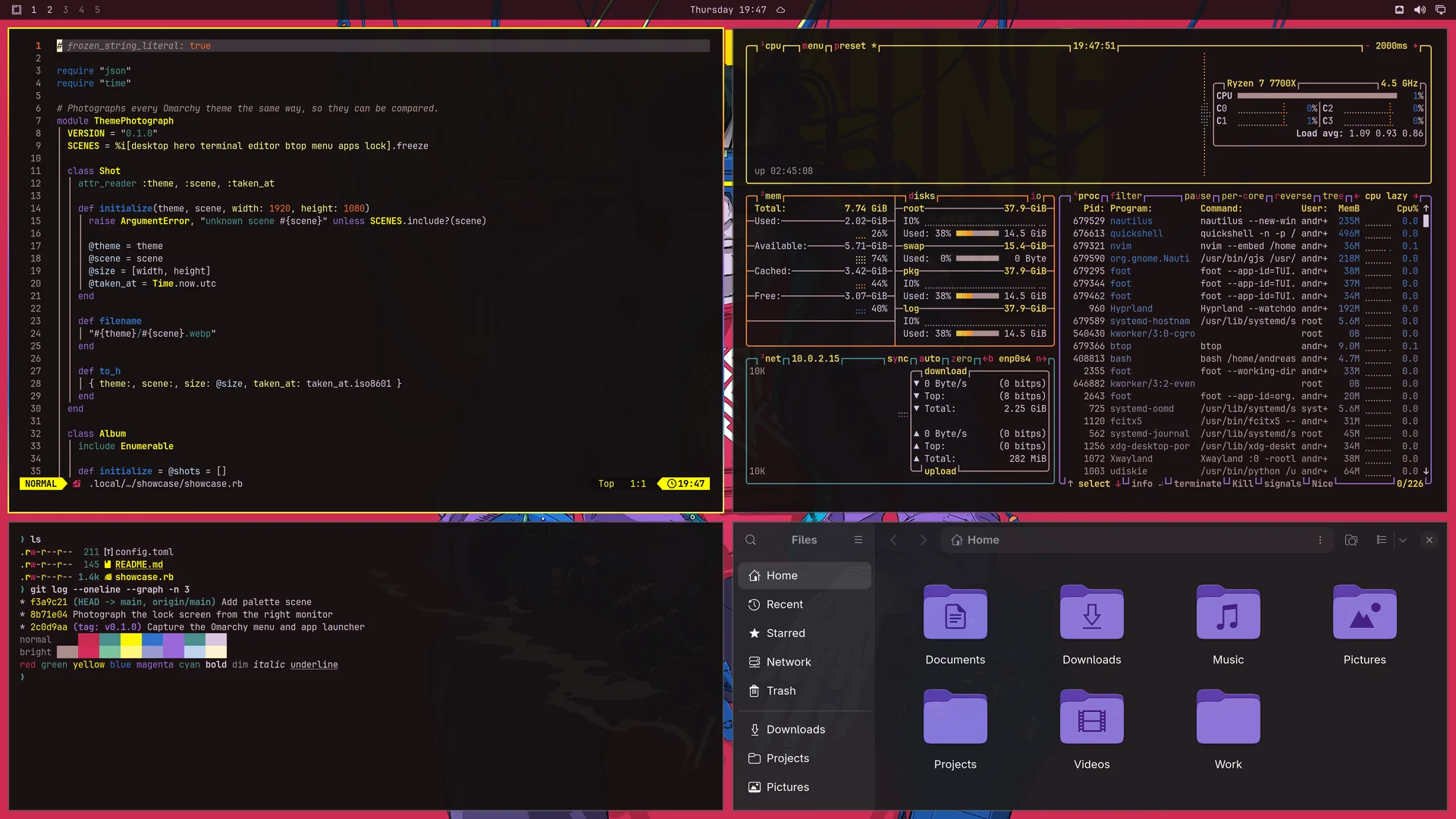Select the Downloads folder icon in the grid
This screenshot has width=1456, height=819.
[1092, 612]
